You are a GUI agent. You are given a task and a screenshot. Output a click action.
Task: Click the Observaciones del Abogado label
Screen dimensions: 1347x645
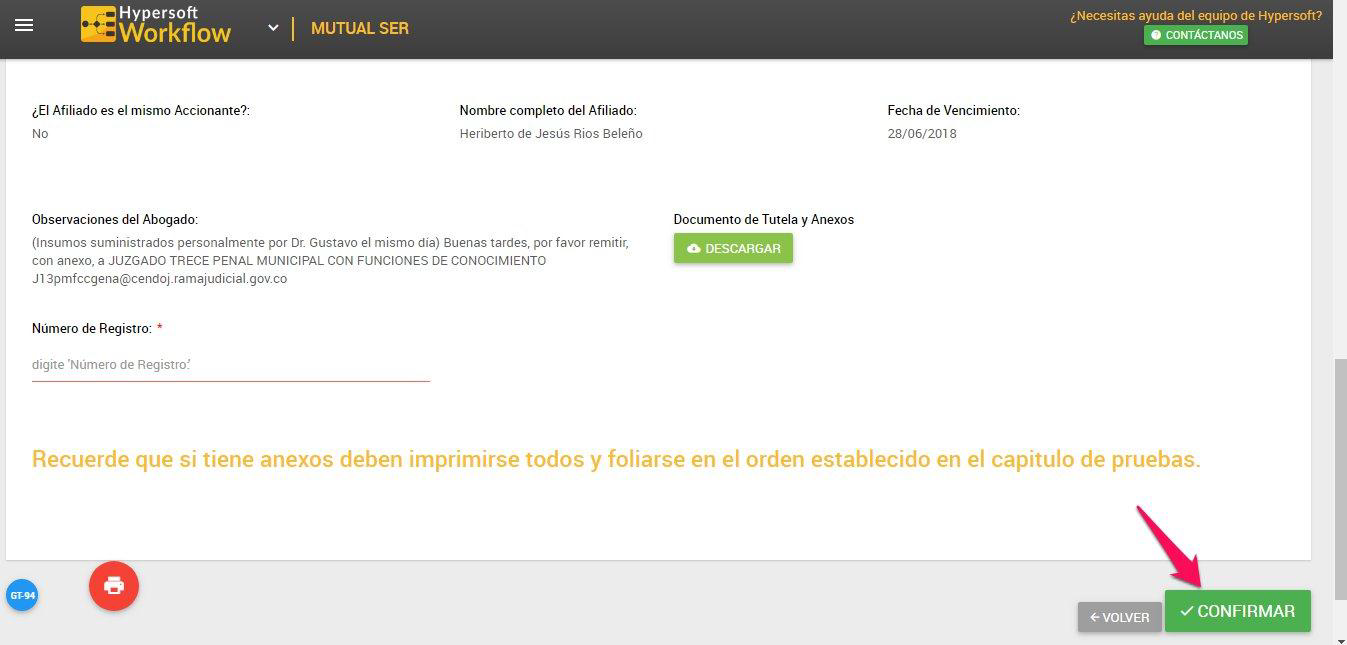coord(115,219)
